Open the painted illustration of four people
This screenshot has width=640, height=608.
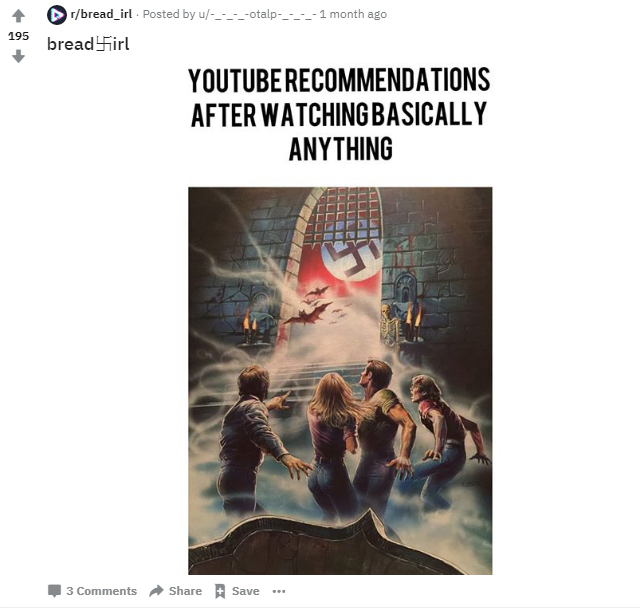pyautogui.click(x=340, y=381)
